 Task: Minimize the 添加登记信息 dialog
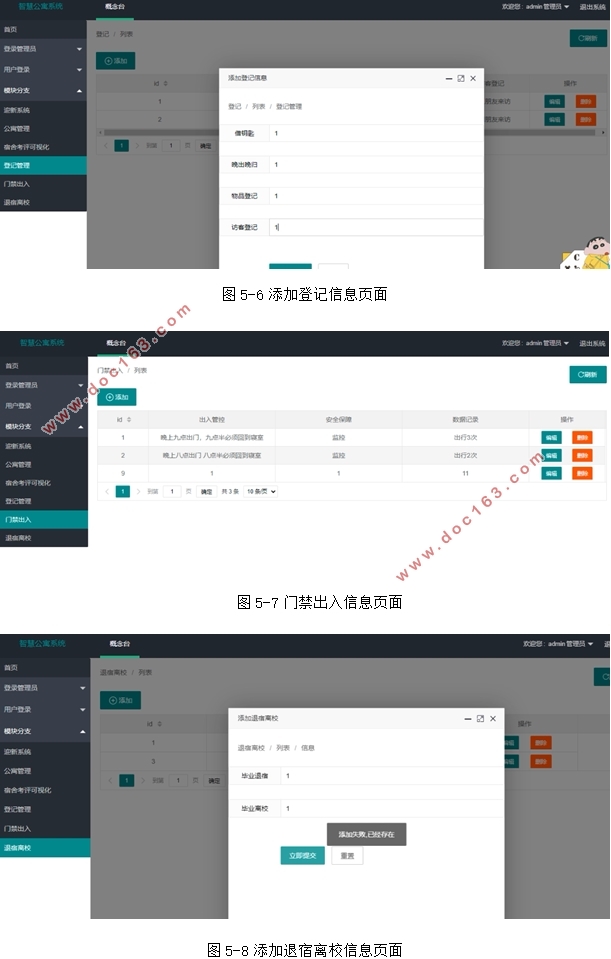pyautogui.click(x=449, y=78)
